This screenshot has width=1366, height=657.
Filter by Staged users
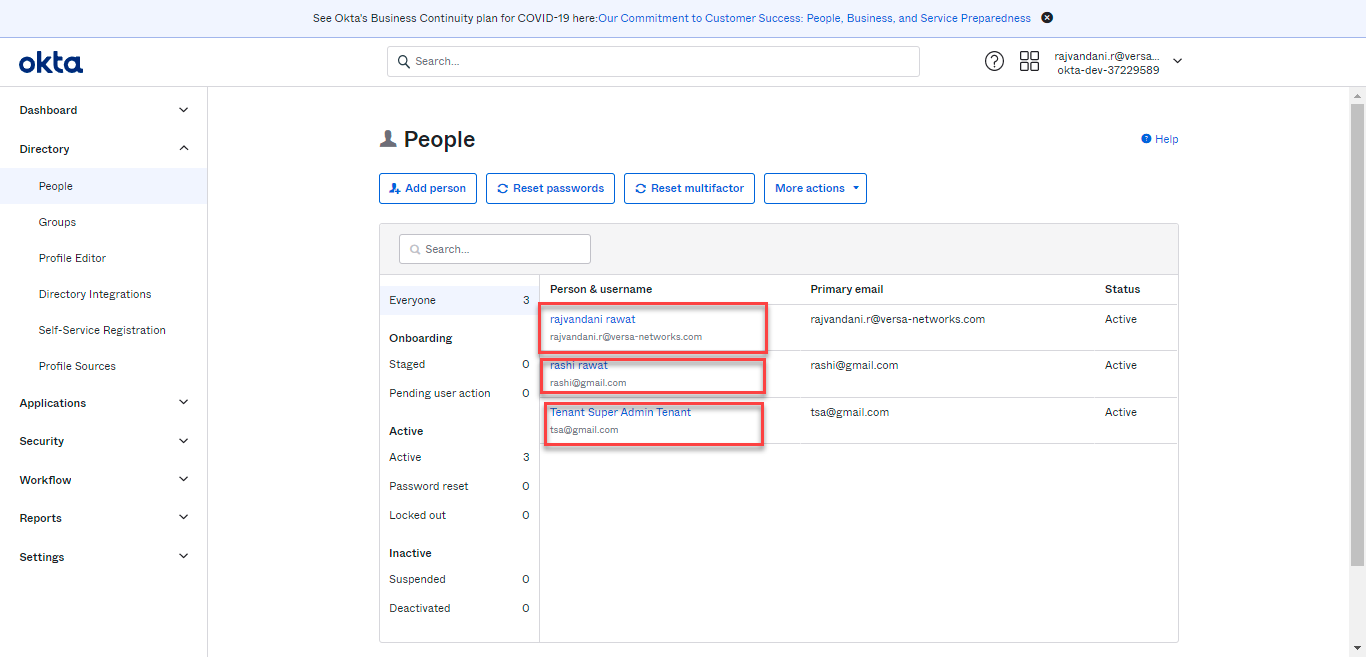[459, 364]
